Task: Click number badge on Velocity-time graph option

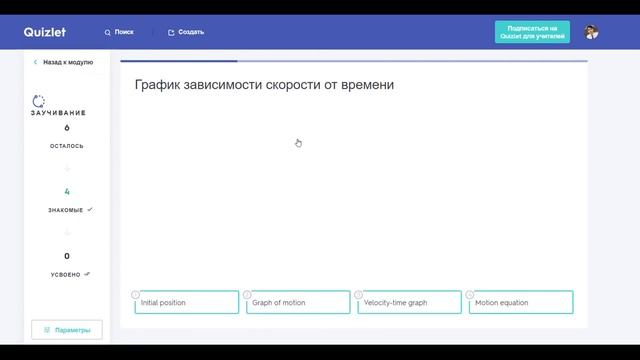Action: (358, 294)
